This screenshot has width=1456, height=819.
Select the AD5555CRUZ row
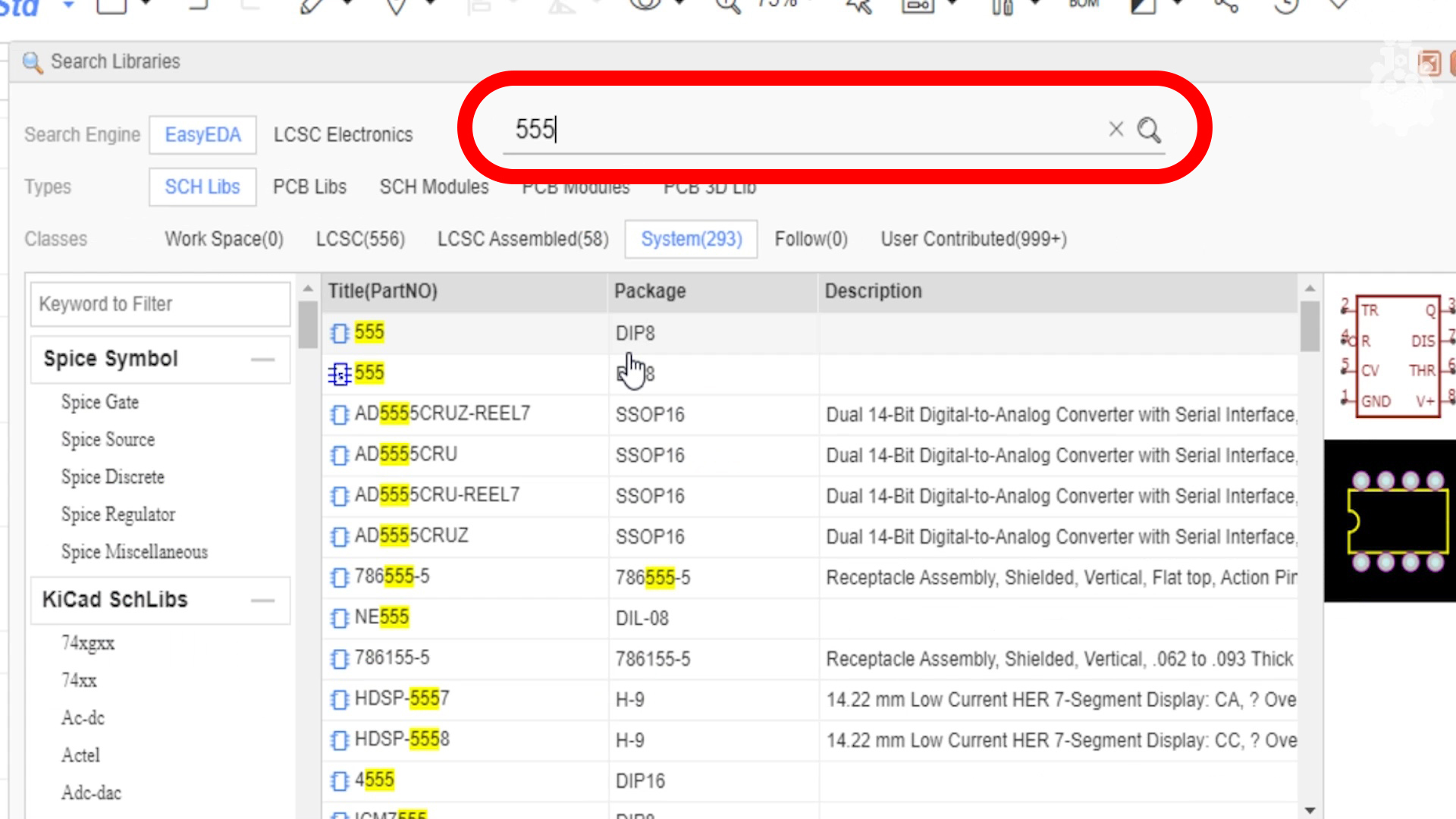coord(810,537)
